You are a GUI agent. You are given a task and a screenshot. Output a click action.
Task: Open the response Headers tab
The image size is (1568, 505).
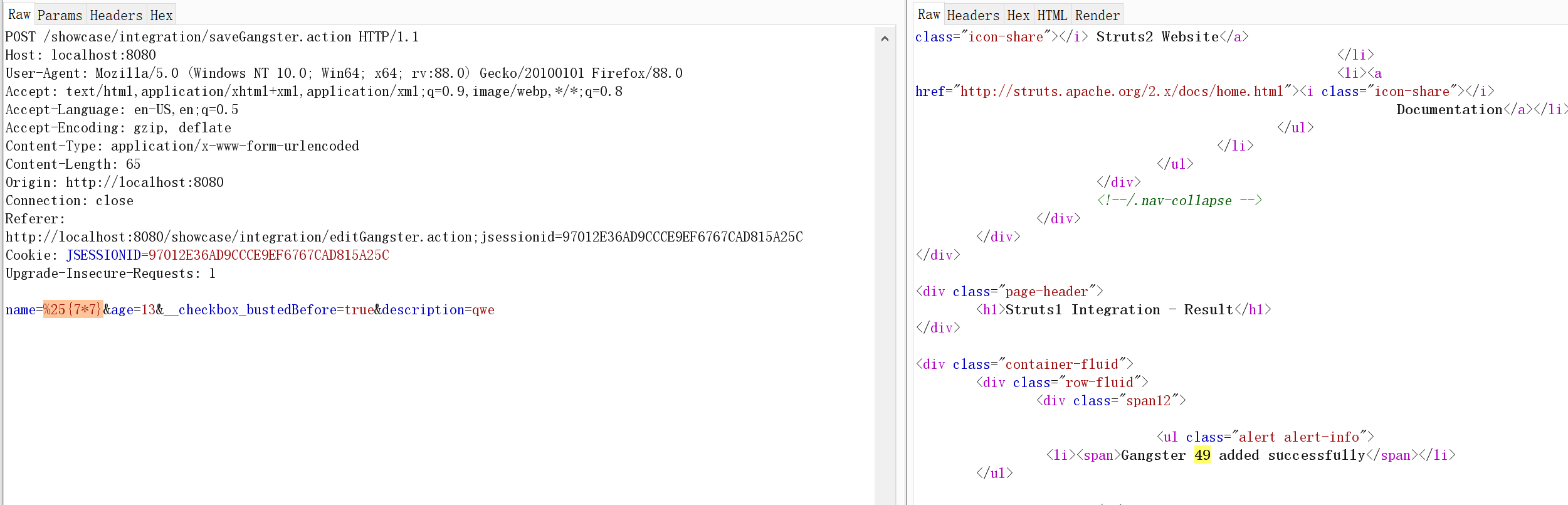pos(973,15)
